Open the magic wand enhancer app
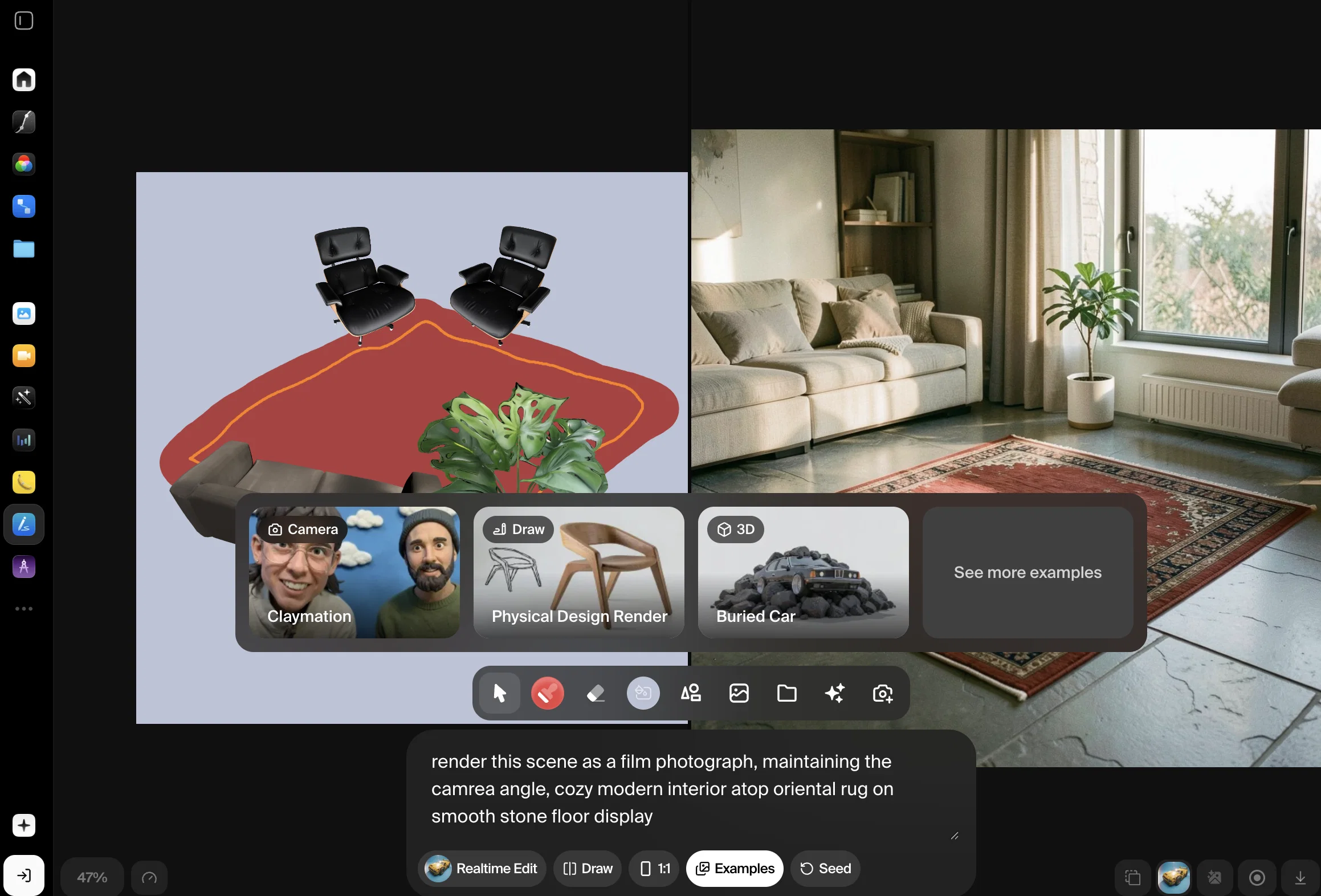This screenshot has width=1321, height=896. [24, 398]
